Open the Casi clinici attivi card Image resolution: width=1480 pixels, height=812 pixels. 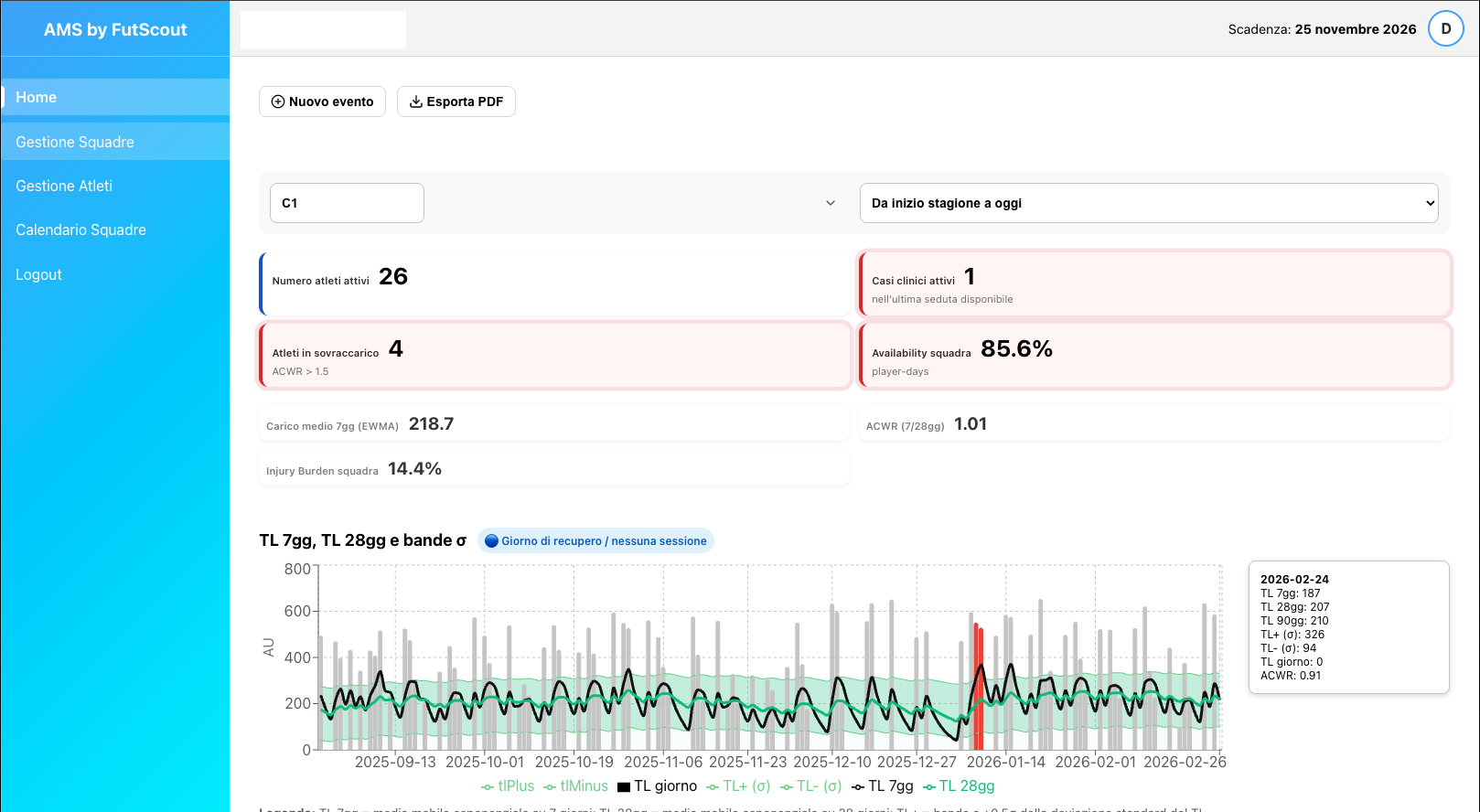coord(1154,284)
